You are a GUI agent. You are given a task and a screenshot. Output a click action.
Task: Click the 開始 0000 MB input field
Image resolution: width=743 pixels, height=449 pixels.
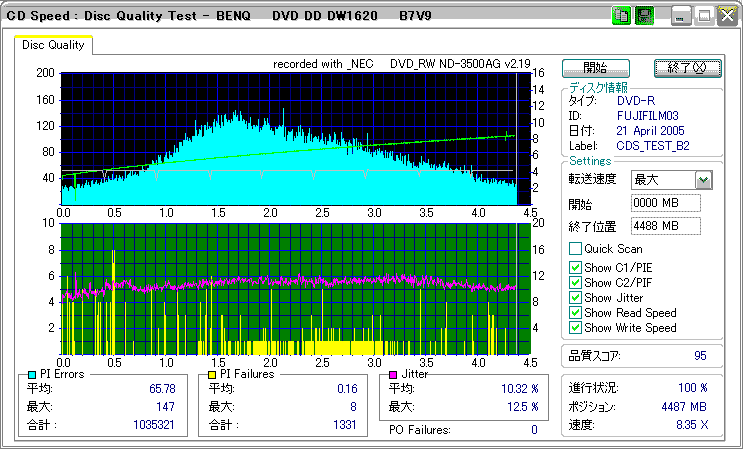666,203
